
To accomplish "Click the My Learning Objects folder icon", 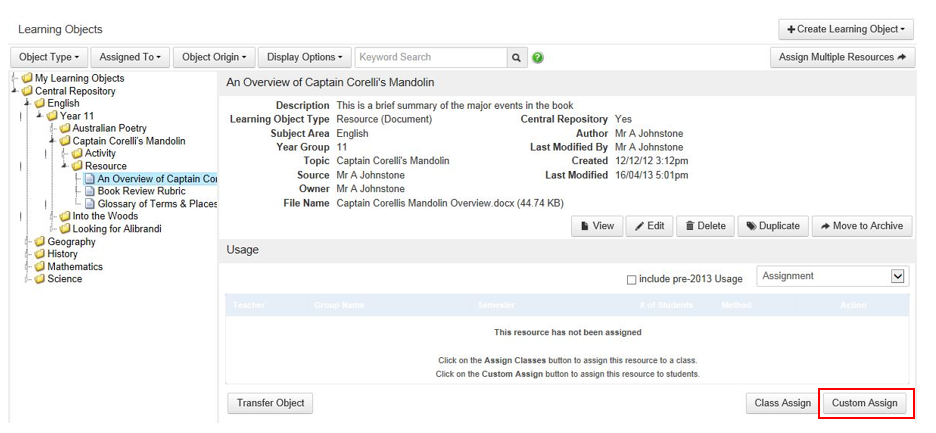I will [27, 78].
